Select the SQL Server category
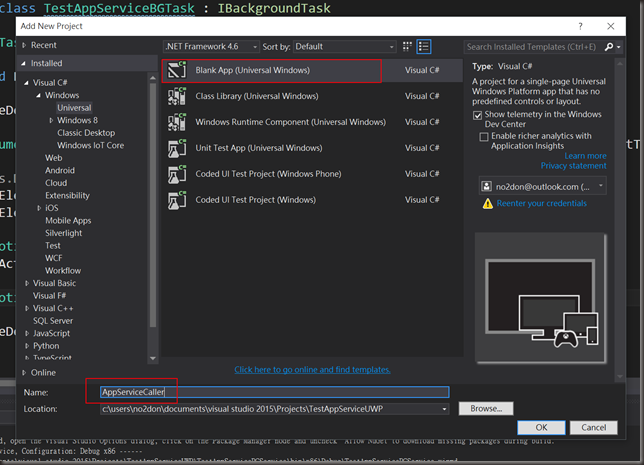Viewport: 644px width, 465px height. pos(53,321)
